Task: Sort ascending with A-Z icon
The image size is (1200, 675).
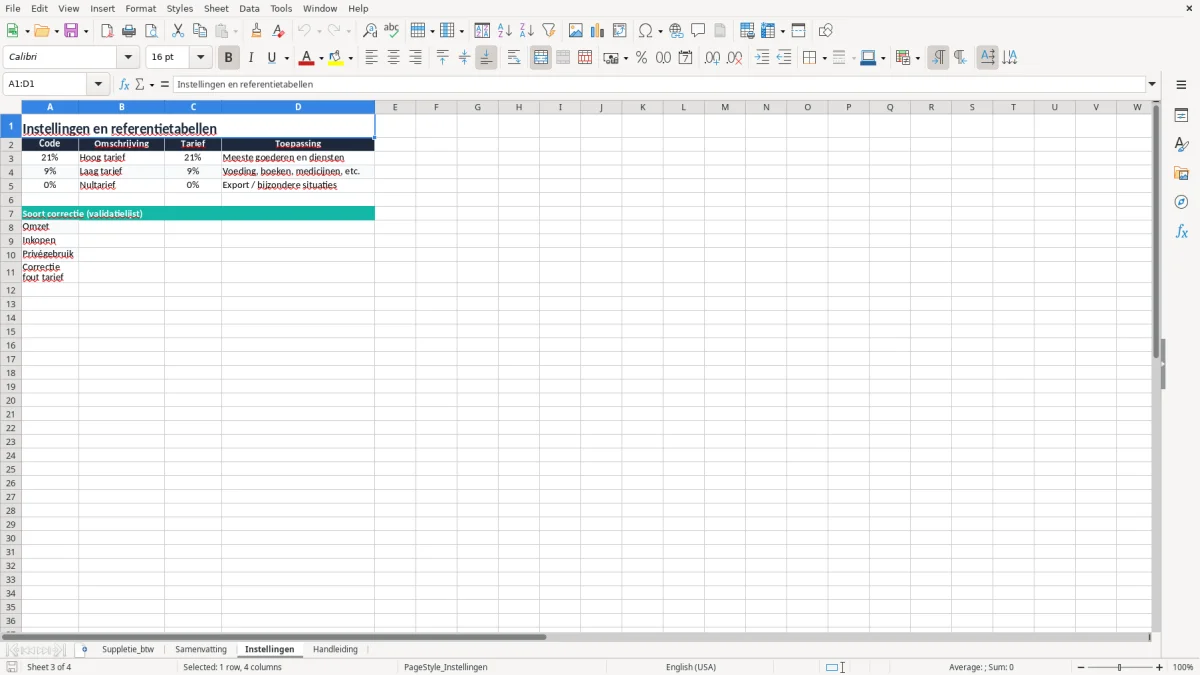Action: [x=505, y=31]
